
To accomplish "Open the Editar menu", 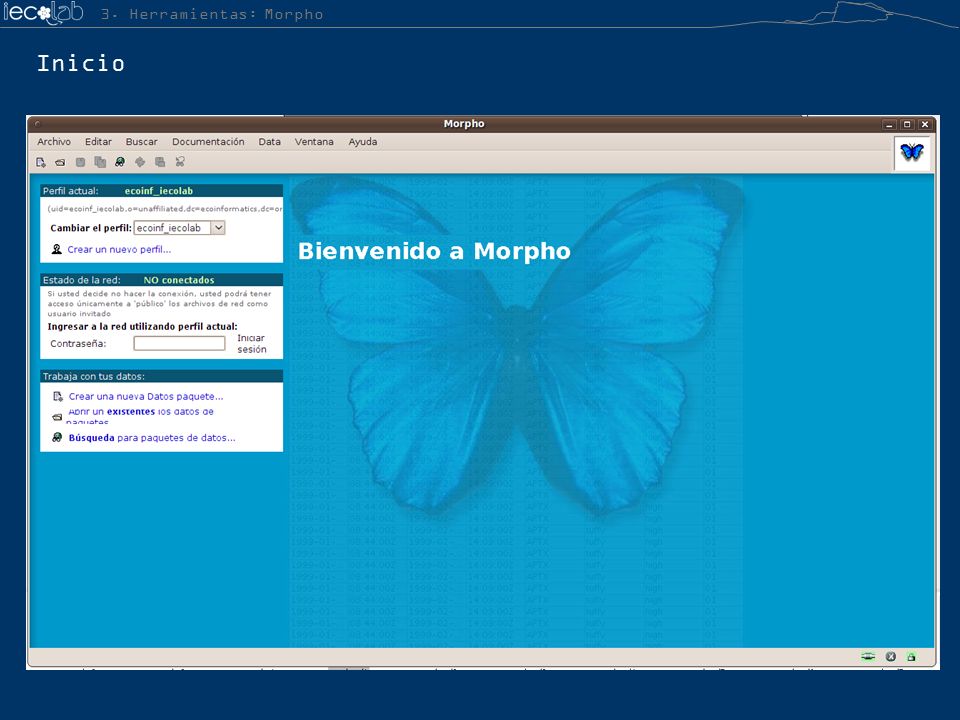I will 99,141.
